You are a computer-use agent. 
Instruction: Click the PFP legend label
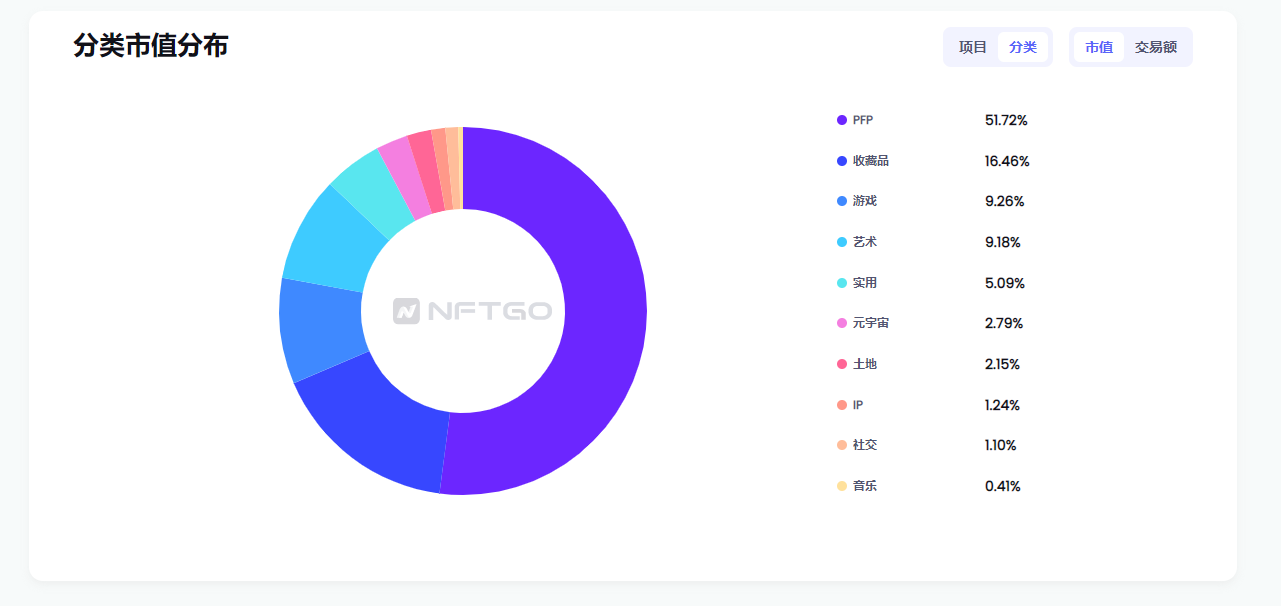click(863, 119)
